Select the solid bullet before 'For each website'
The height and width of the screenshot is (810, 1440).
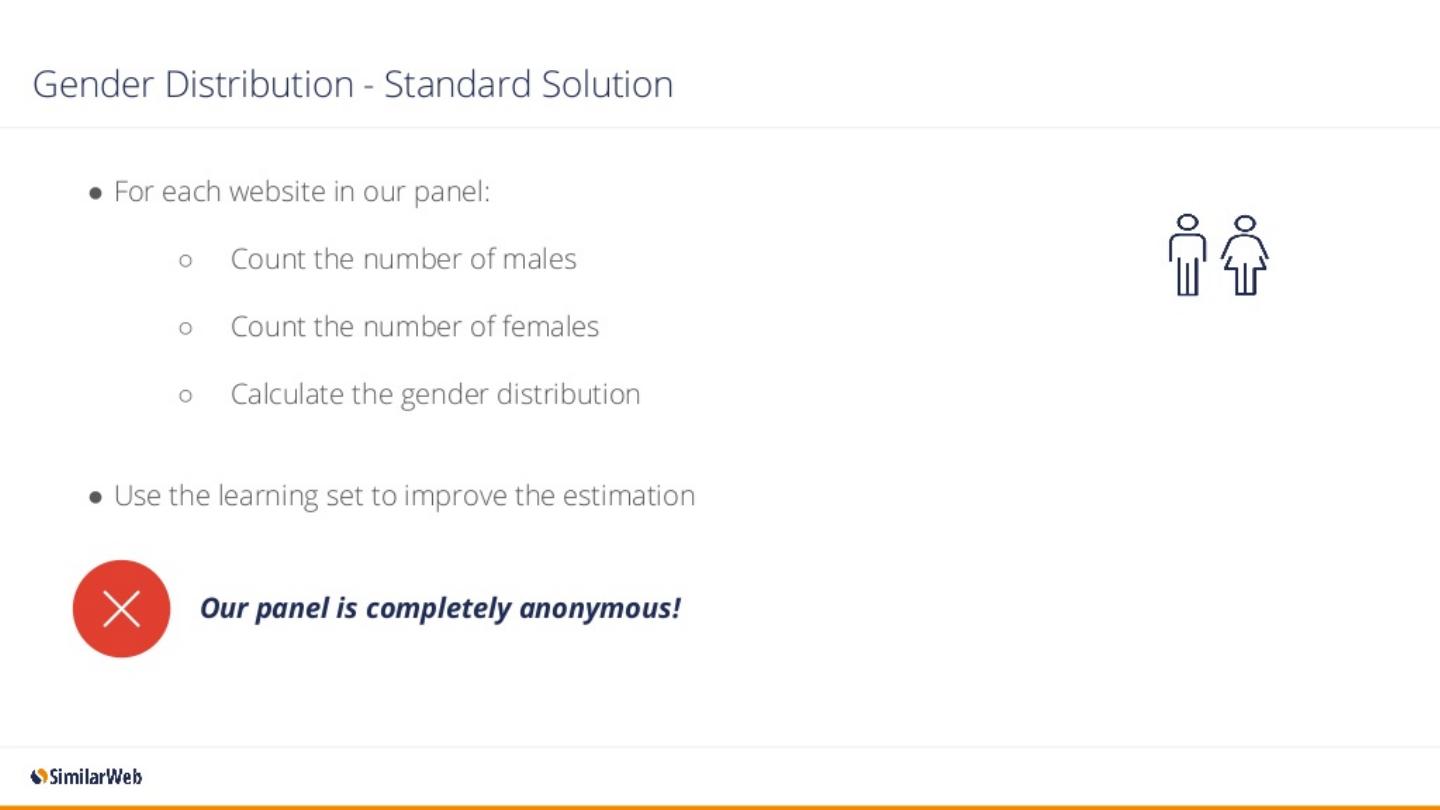(96, 193)
